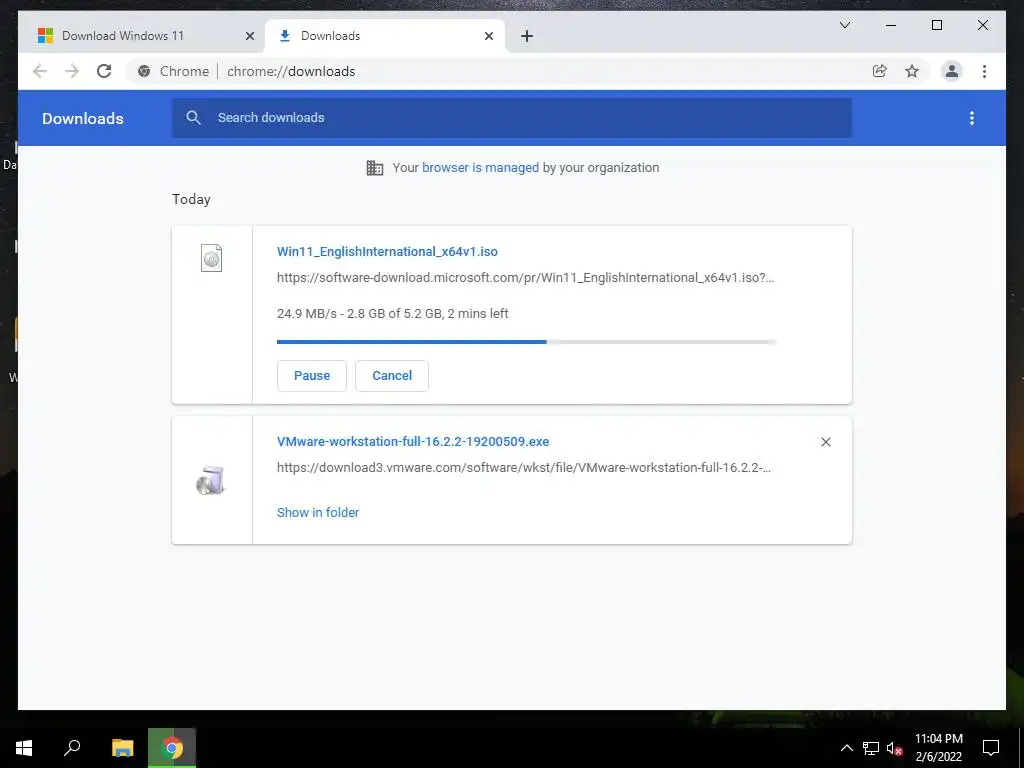1024x768 pixels.
Task: Maximize the Chrome window
Action: 936,25
